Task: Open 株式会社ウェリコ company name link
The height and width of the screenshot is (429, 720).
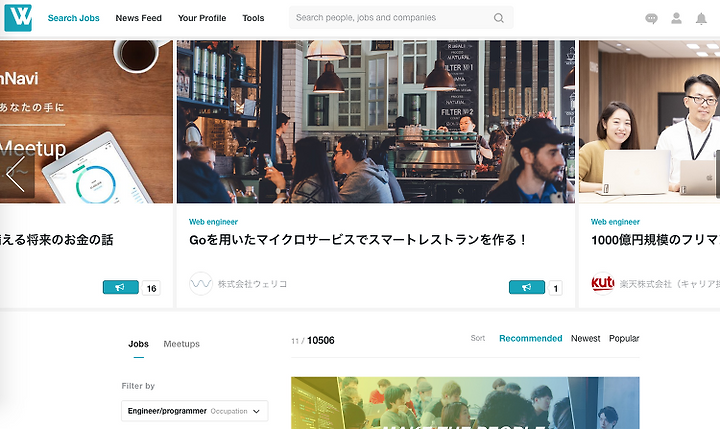Action: click(x=252, y=284)
